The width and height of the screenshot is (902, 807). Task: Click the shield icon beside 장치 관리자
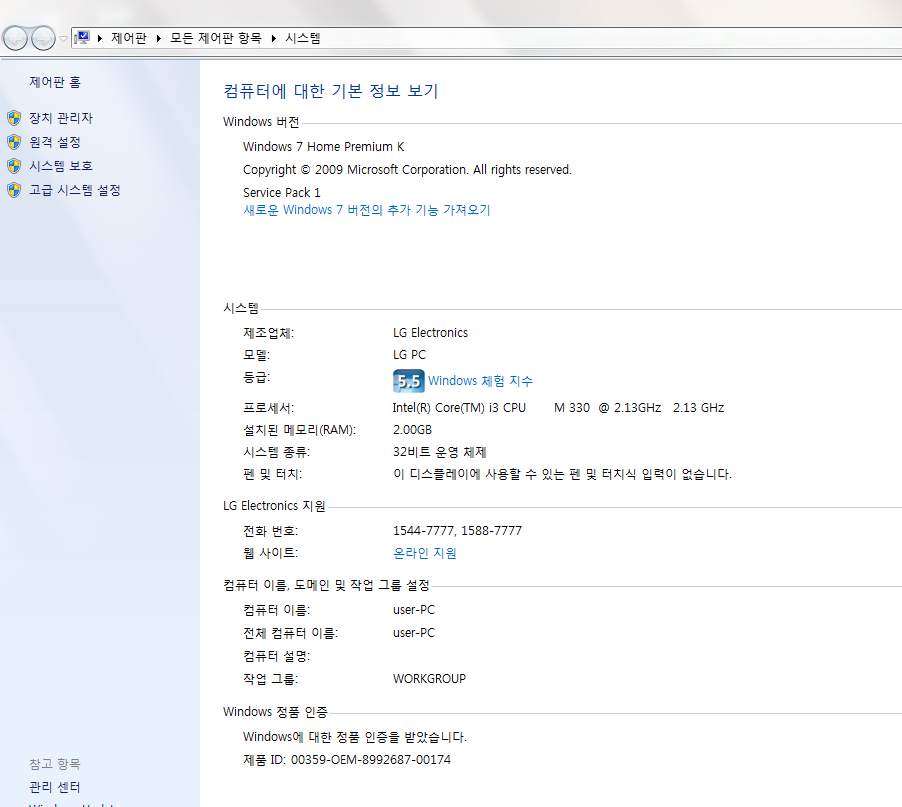pyautogui.click(x=14, y=118)
